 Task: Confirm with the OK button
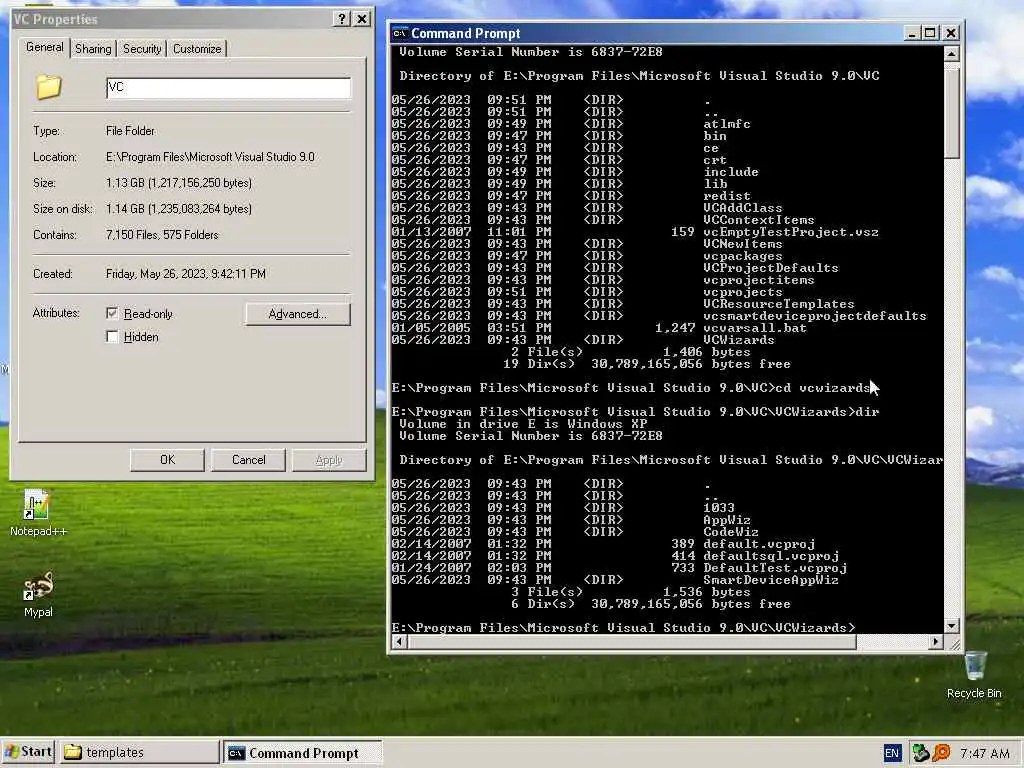click(x=167, y=460)
